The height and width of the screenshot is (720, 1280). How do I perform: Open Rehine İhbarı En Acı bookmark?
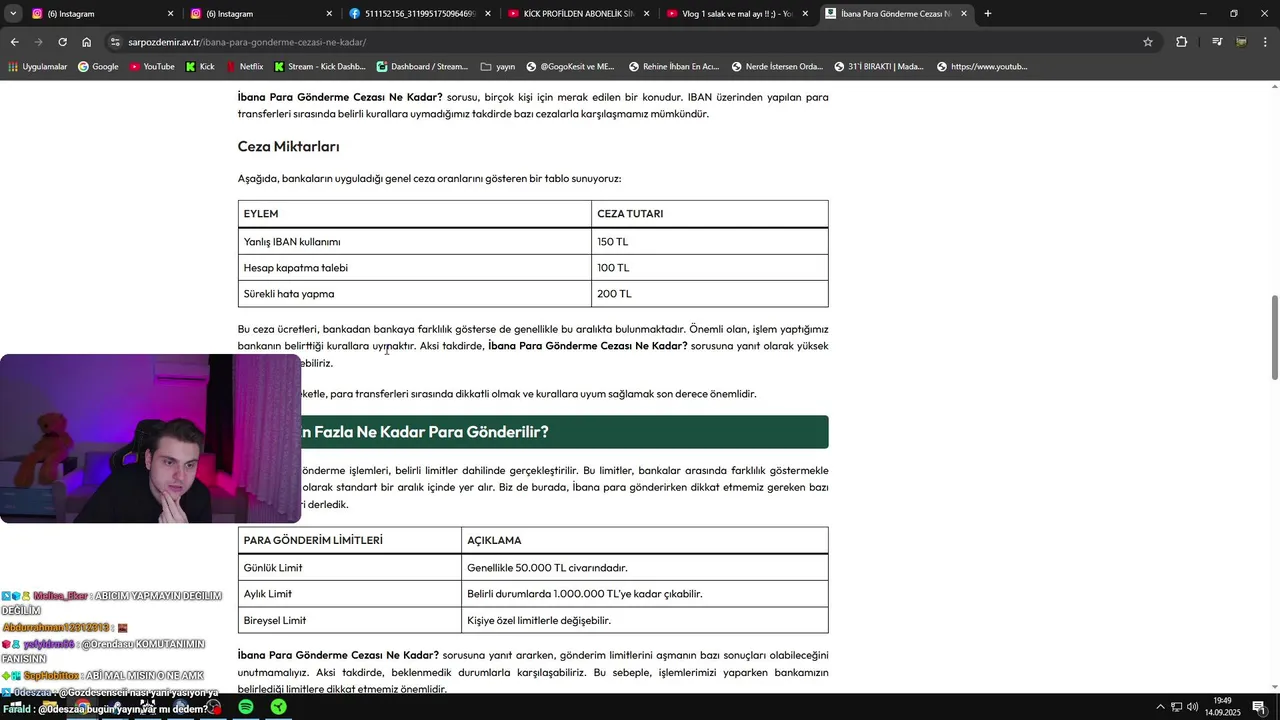(x=674, y=67)
